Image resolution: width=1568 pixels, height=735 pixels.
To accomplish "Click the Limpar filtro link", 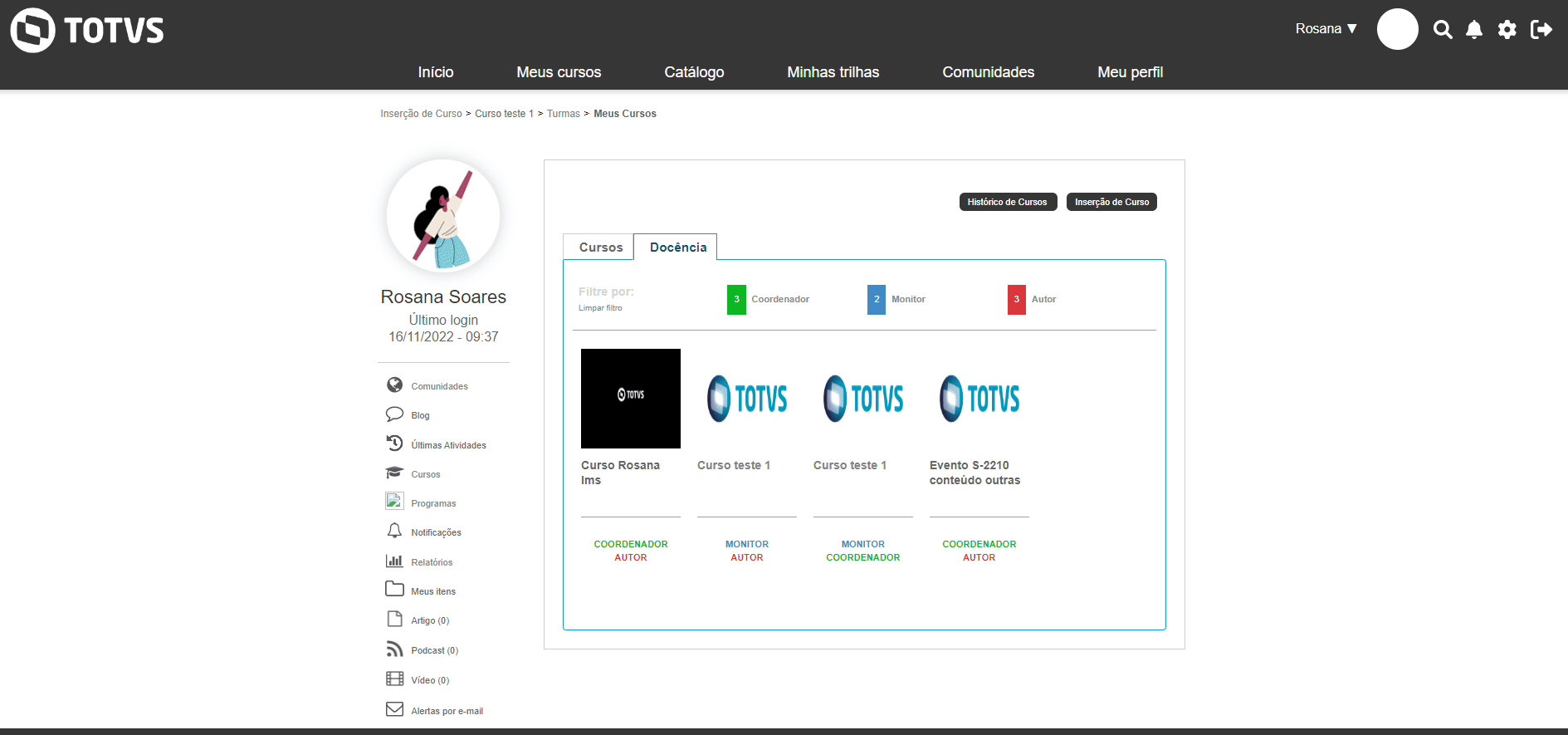I will point(600,308).
